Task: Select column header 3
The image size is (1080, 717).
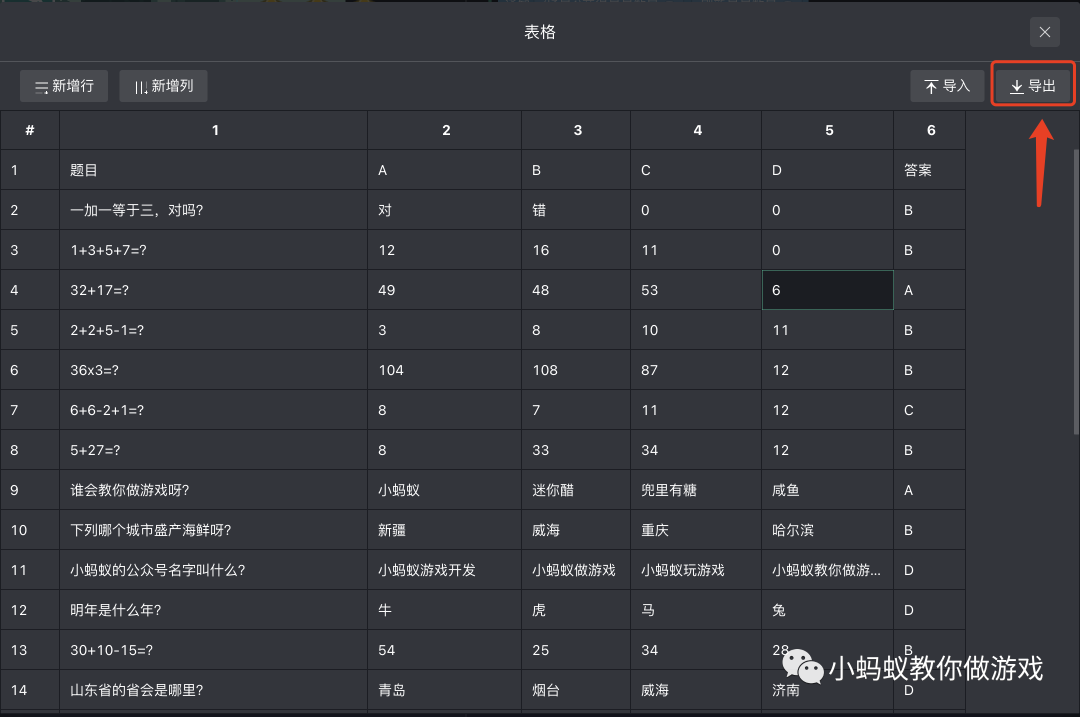Action: (577, 130)
